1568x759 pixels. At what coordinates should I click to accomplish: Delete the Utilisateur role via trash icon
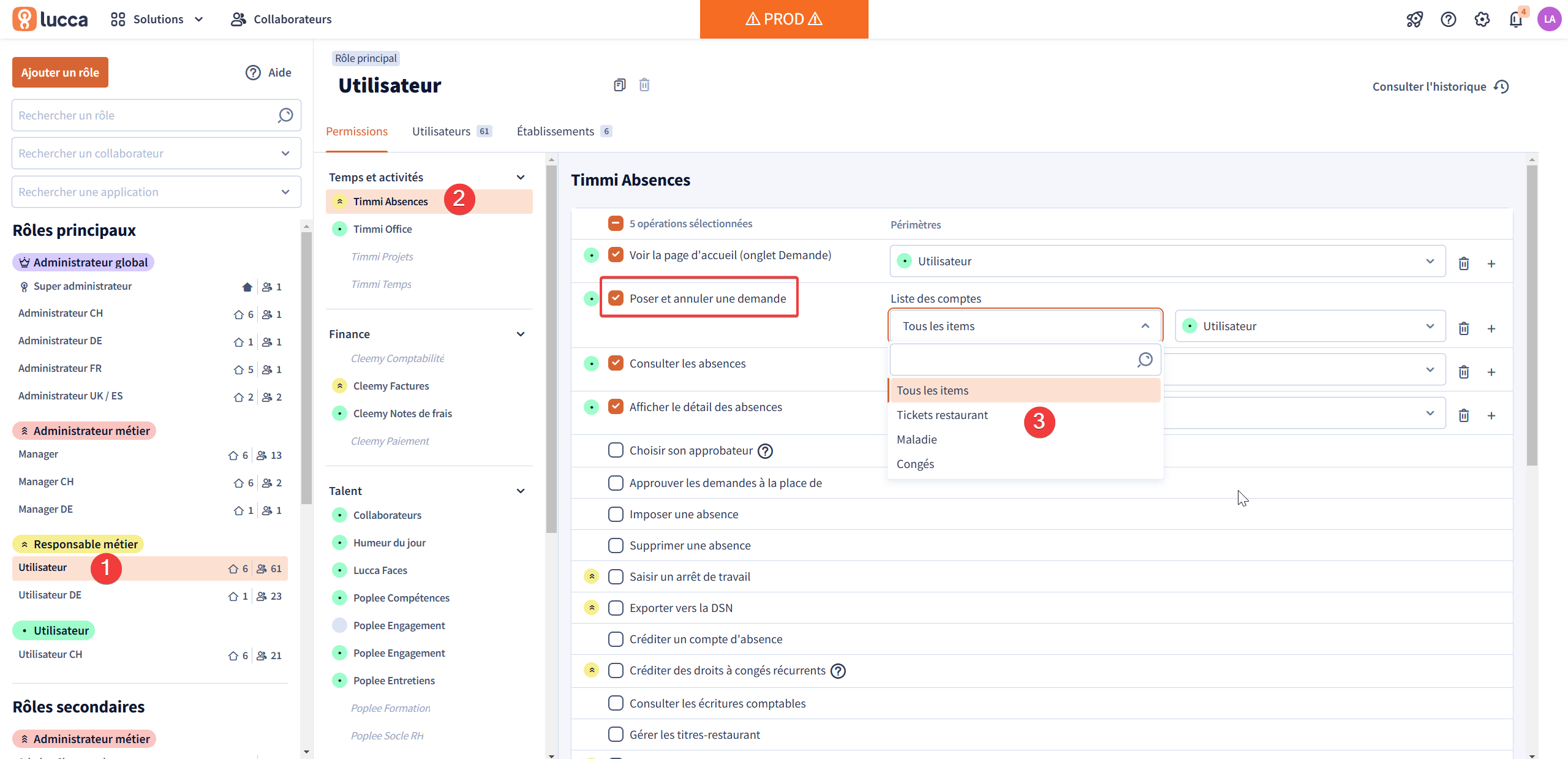click(x=644, y=85)
